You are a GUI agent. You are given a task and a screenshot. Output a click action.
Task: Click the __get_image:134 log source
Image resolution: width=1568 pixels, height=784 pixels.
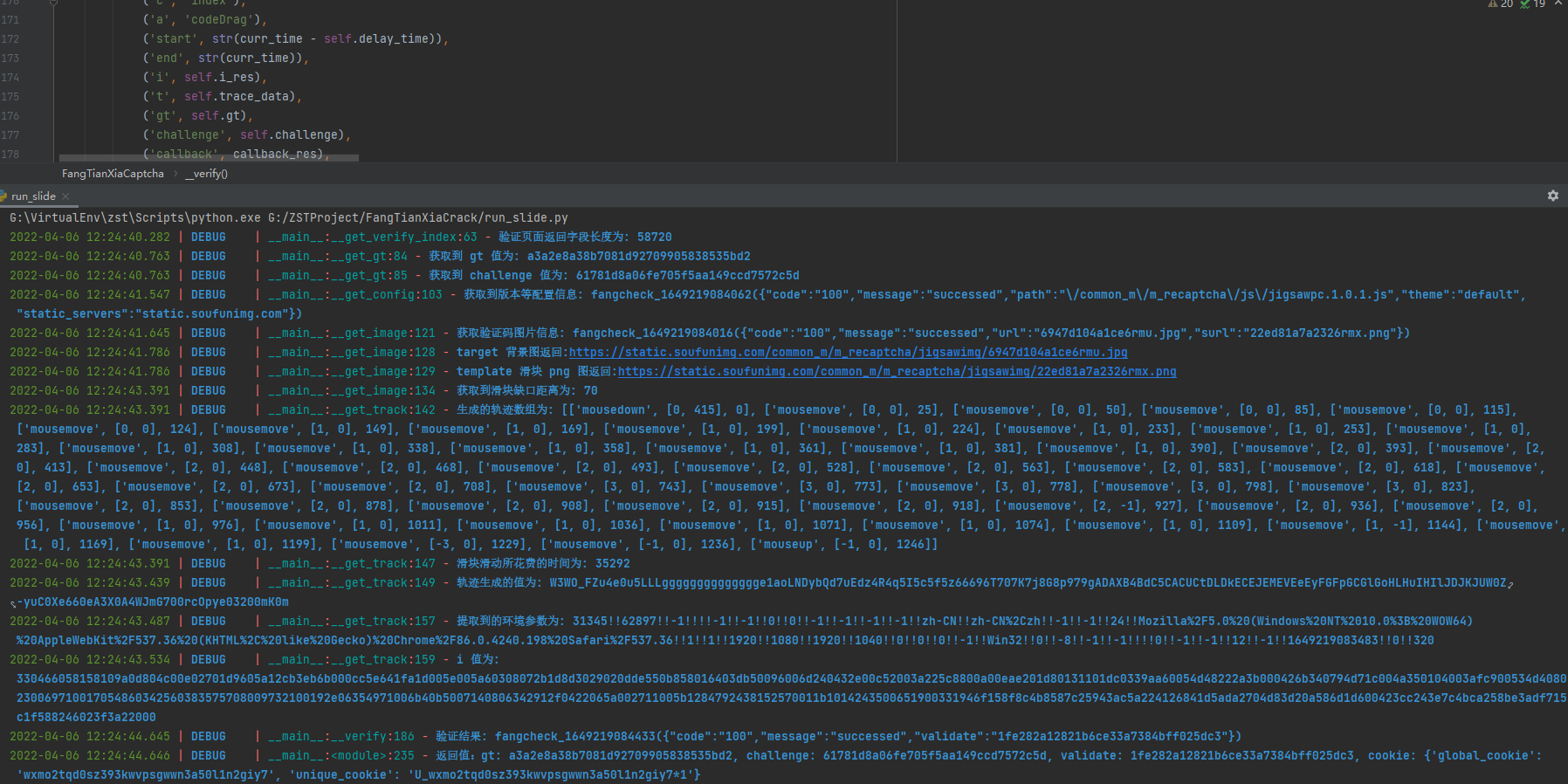click(x=352, y=390)
